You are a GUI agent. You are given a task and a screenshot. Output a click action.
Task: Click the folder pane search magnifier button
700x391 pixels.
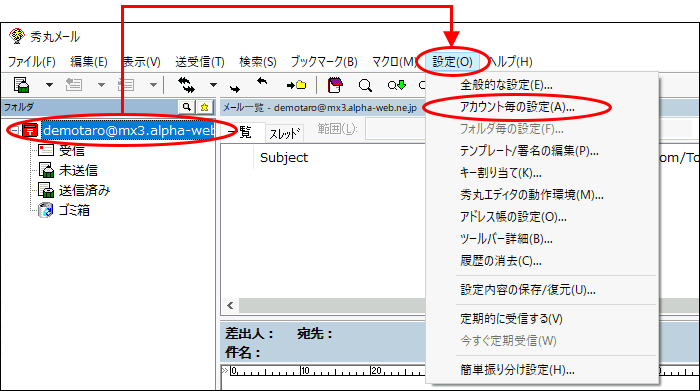(x=187, y=107)
